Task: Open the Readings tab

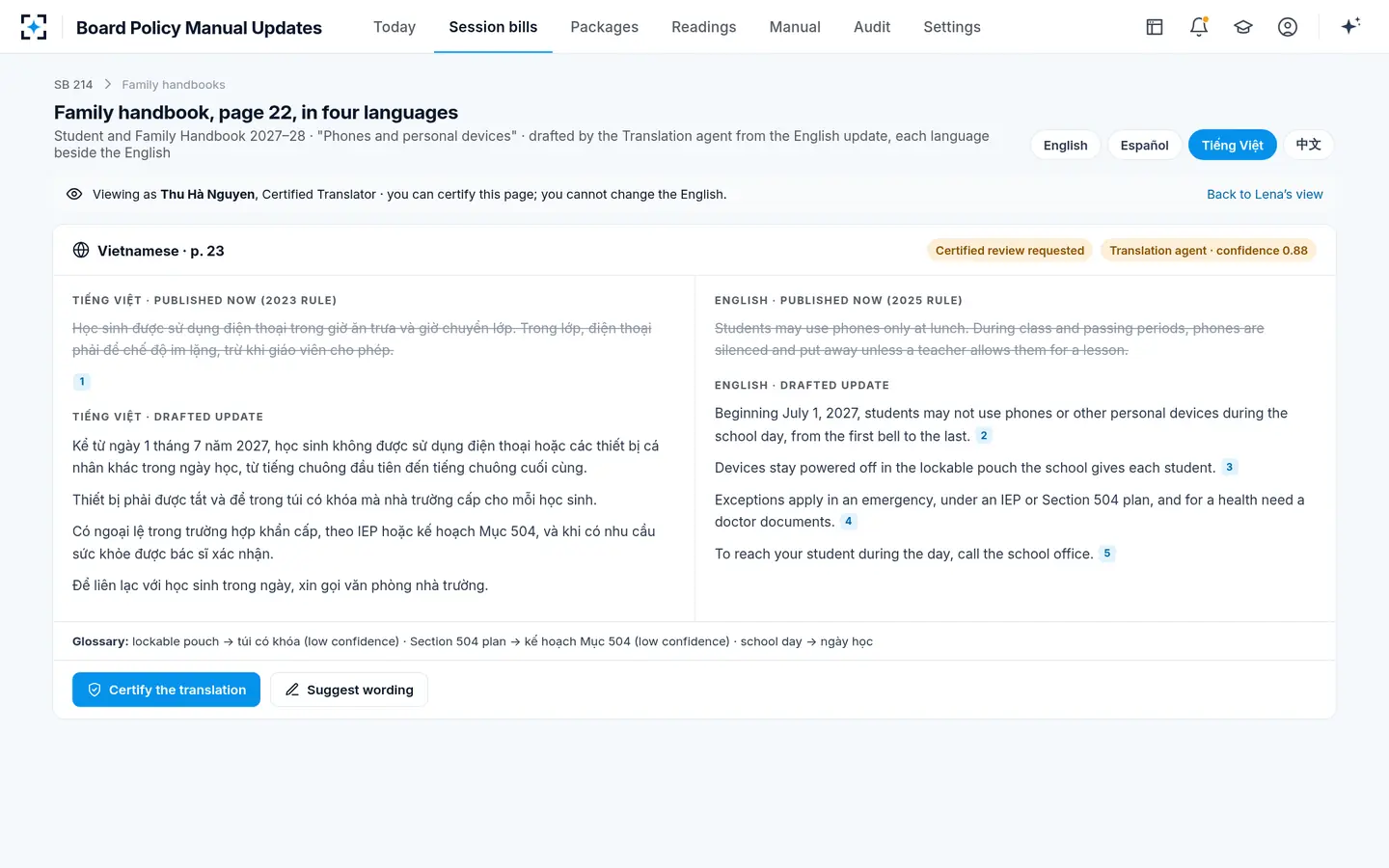Action: pyautogui.click(x=703, y=27)
